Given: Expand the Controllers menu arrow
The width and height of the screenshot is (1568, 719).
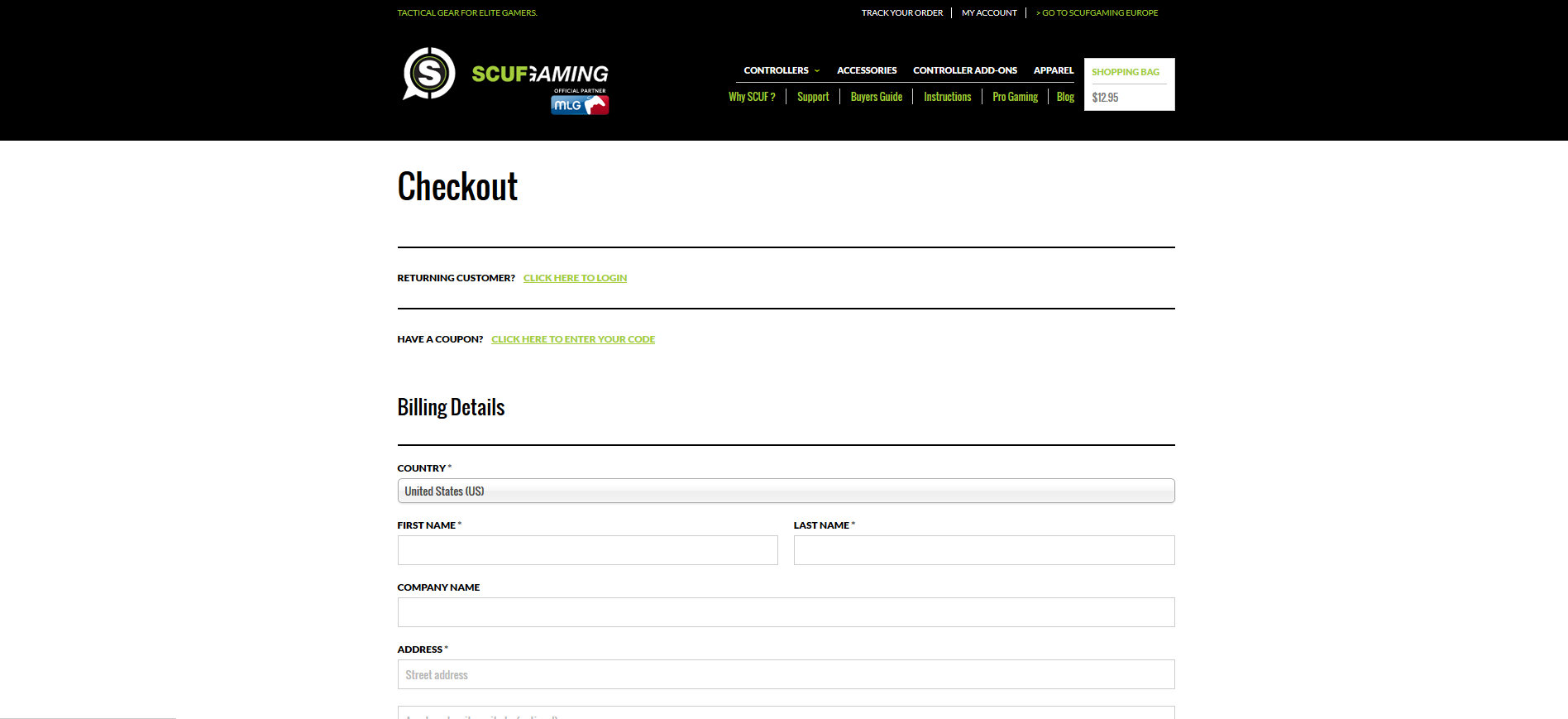Looking at the screenshot, I should (817, 71).
